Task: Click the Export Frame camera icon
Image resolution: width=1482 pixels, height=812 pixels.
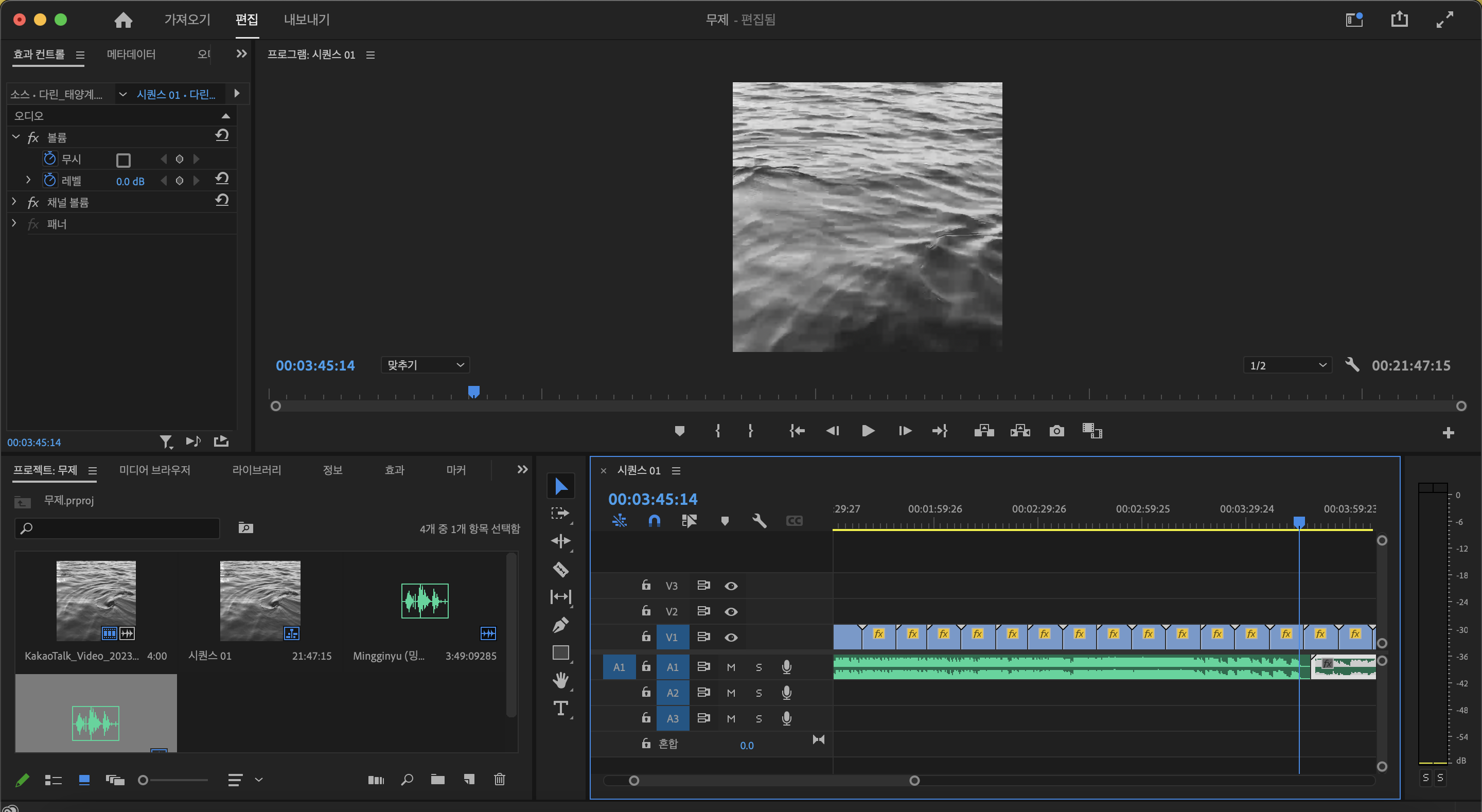Action: (x=1056, y=431)
